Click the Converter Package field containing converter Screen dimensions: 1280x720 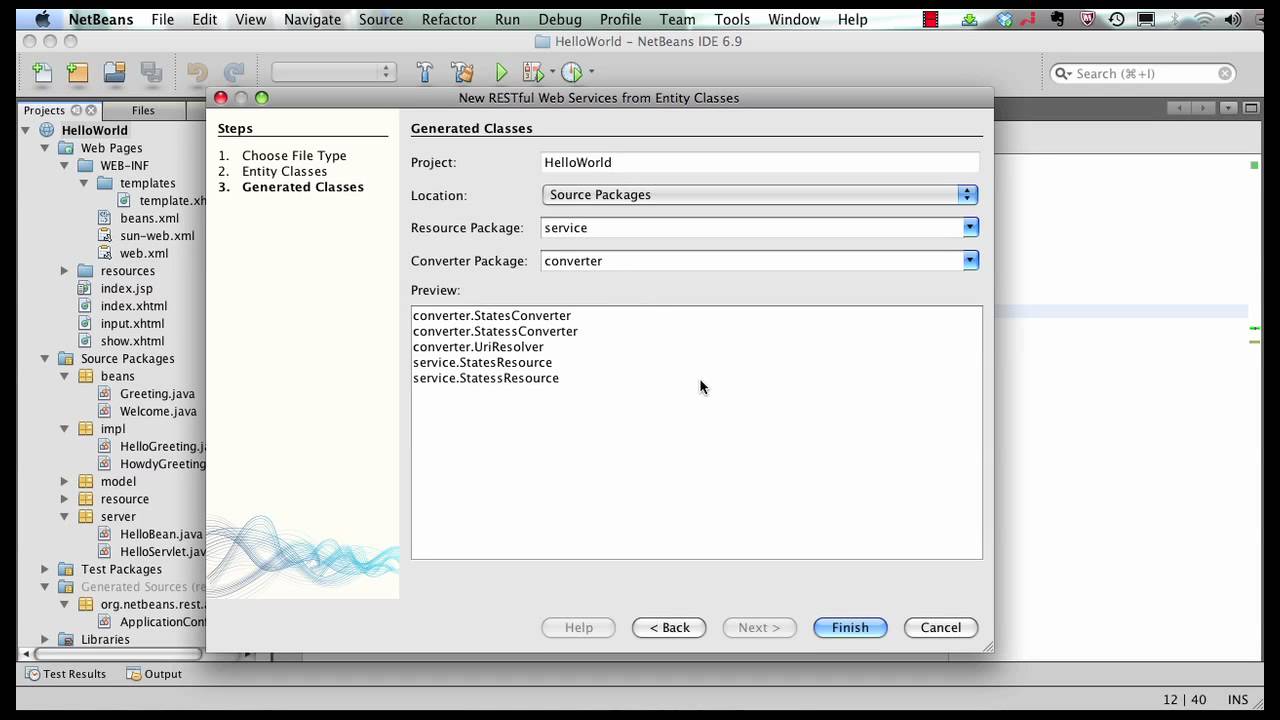752,261
